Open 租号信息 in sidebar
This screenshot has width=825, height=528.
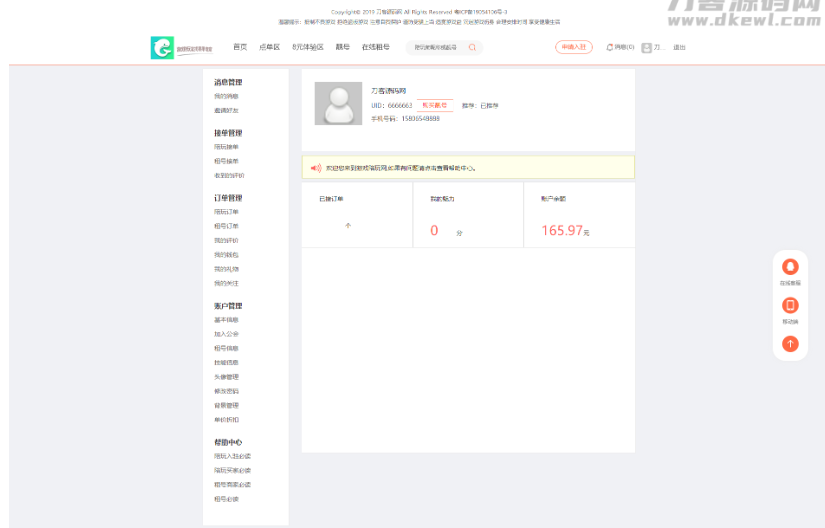tap(226, 348)
